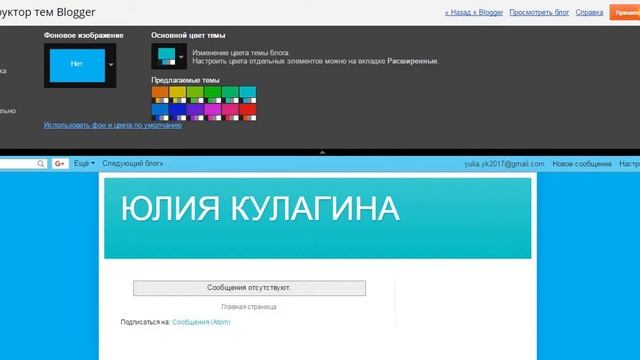Select the emerald green suggested theme swatch
Viewport: 640px width, 360px height.
click(230, 94)
